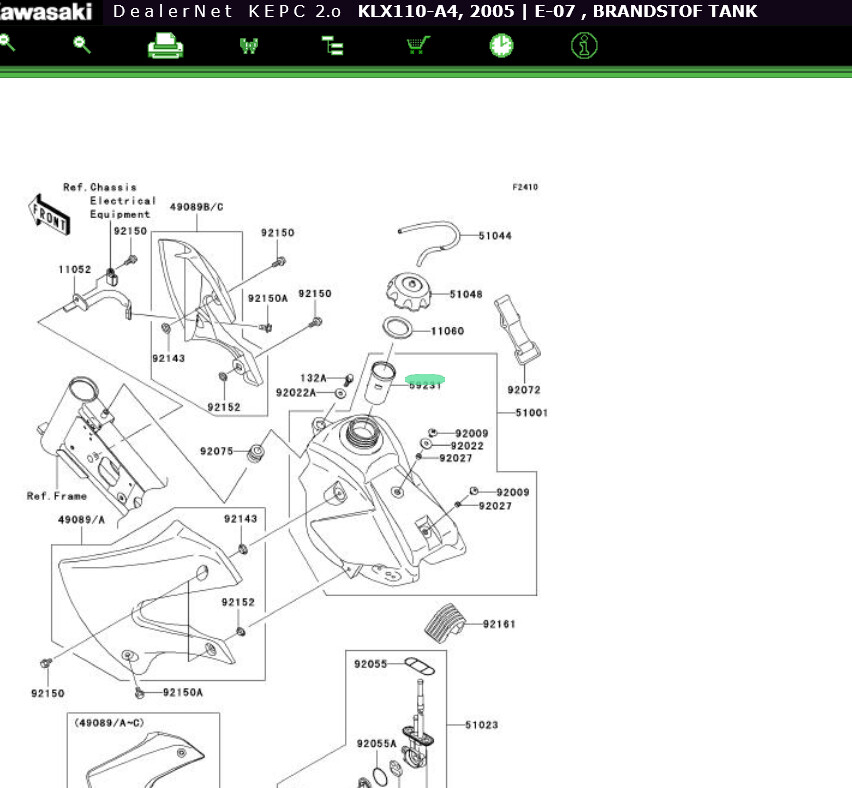This screenshot has height=788, width=852.
Task: Click the partially cut-off magnifier icon
Action: click(x=6, y=44)
